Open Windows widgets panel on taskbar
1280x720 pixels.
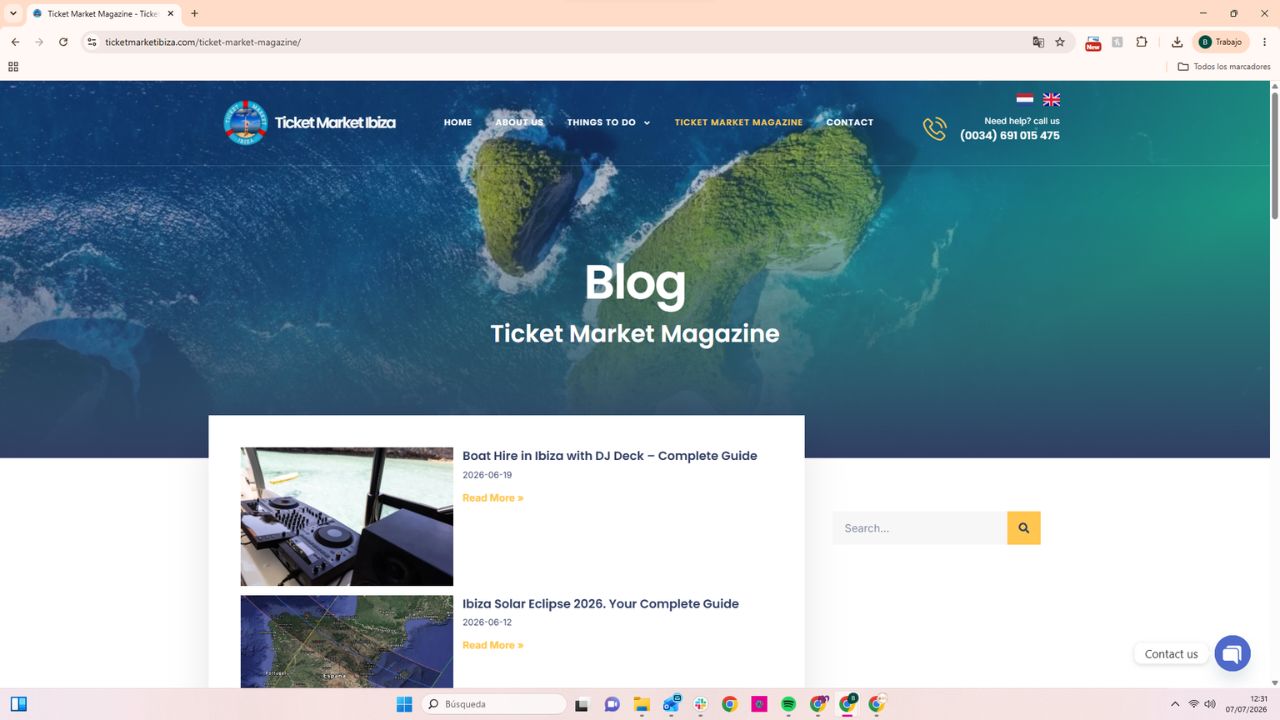(x=18, y=704)
